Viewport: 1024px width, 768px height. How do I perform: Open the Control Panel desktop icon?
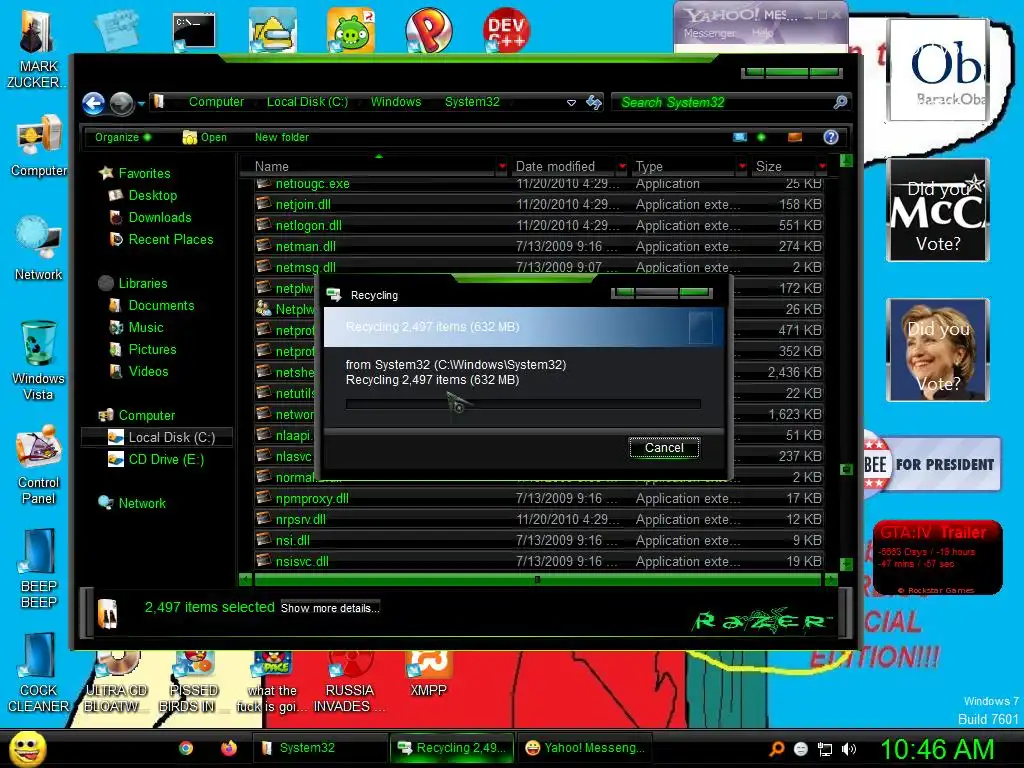point(39,465)
